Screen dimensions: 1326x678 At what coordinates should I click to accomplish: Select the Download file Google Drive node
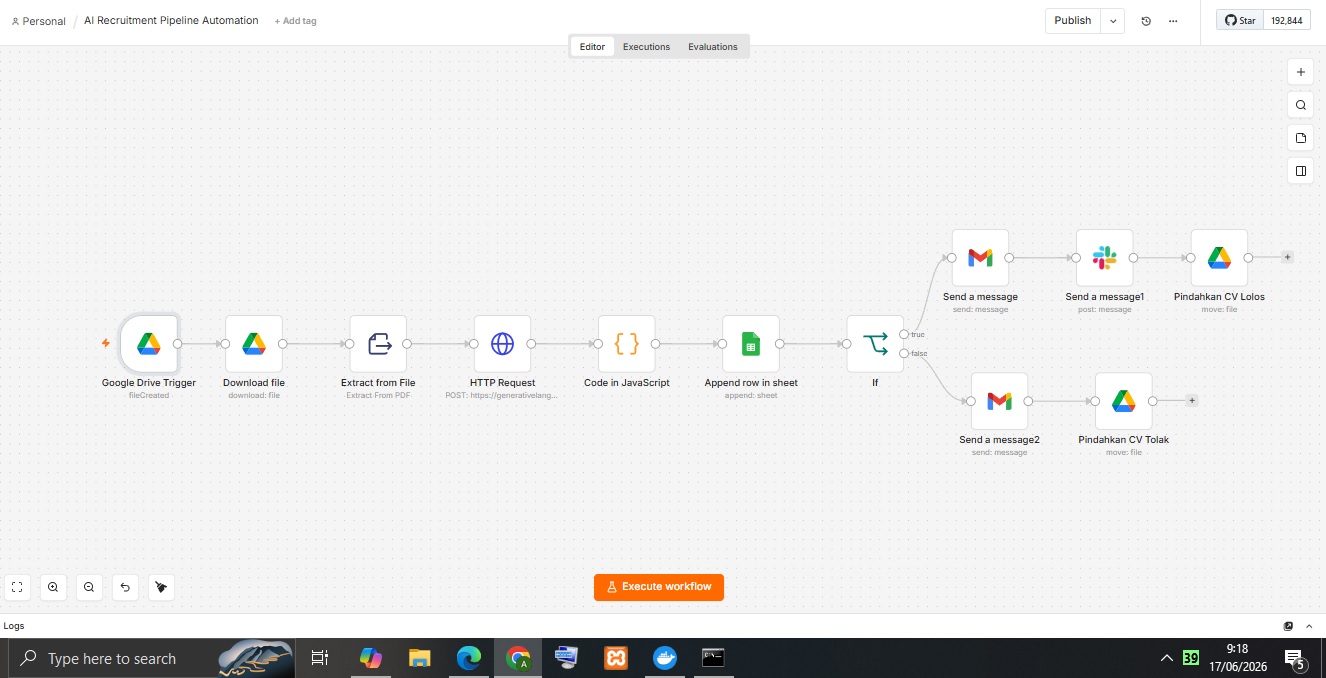pyautogui.click(x=254, y=344)
